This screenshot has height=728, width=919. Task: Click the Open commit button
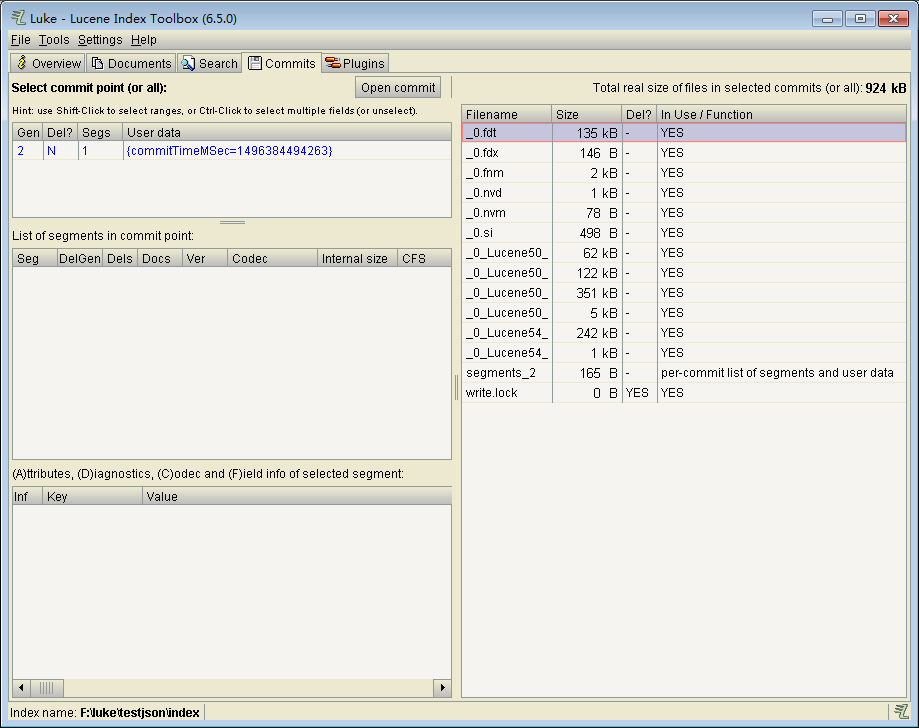tap(398, 87)
